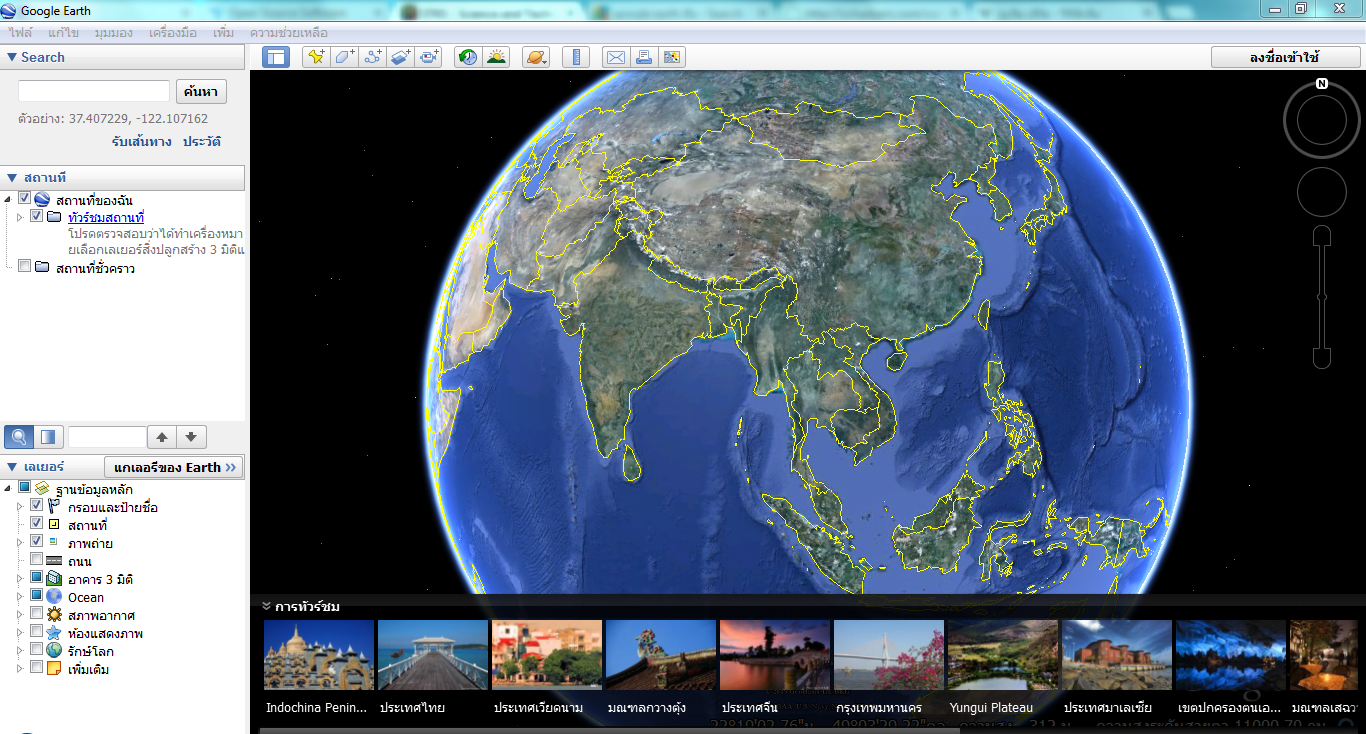Enable the ถนน (Roads) layer checkbox
Viewport: 1366px width, 734px height.
click(x=37, y=561)
